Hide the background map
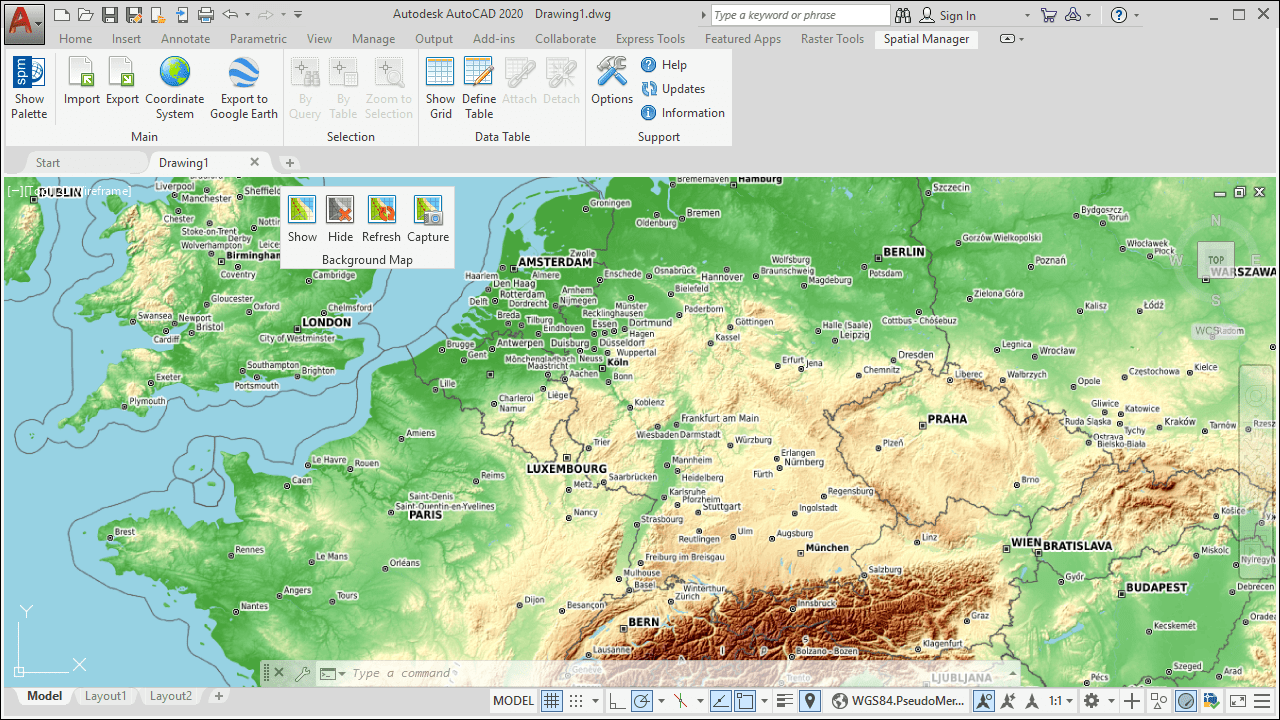 click(x=340, y=219)
